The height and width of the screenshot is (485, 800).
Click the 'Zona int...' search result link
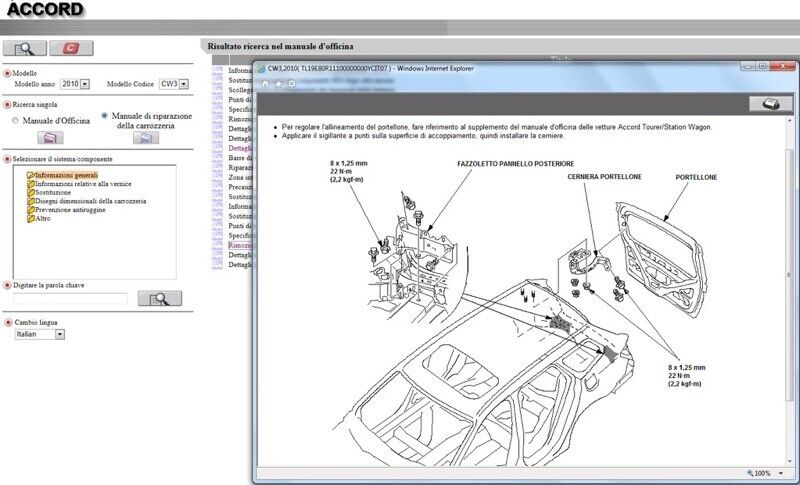pos(240,177)
